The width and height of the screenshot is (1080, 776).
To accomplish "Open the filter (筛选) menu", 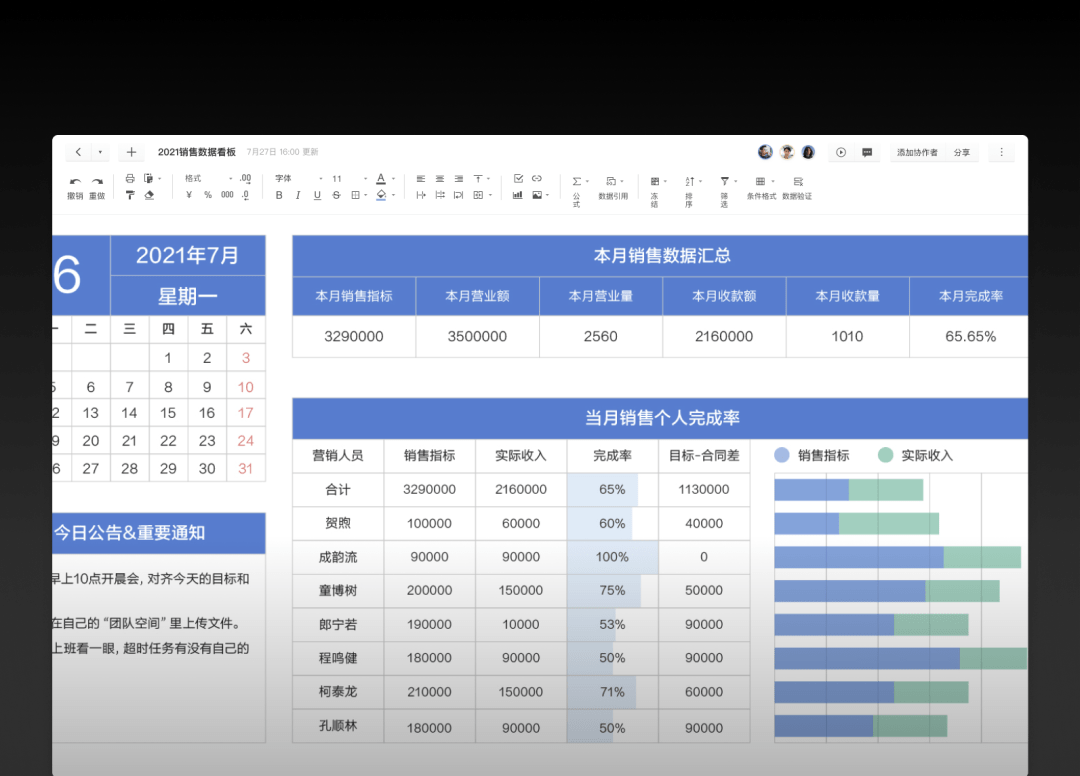I will click(725, 182).
